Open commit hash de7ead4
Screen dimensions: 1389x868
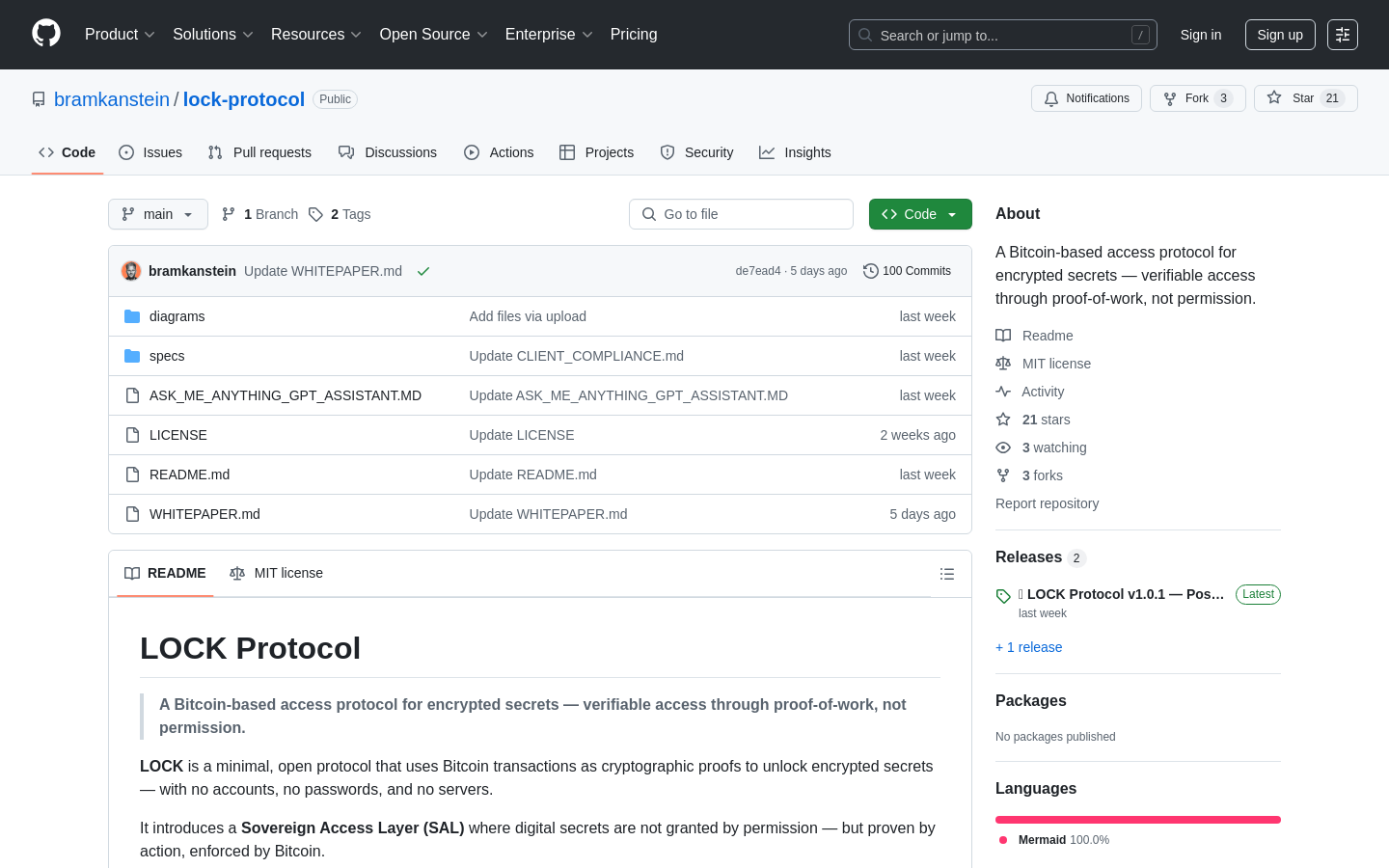tap(758, 271)
